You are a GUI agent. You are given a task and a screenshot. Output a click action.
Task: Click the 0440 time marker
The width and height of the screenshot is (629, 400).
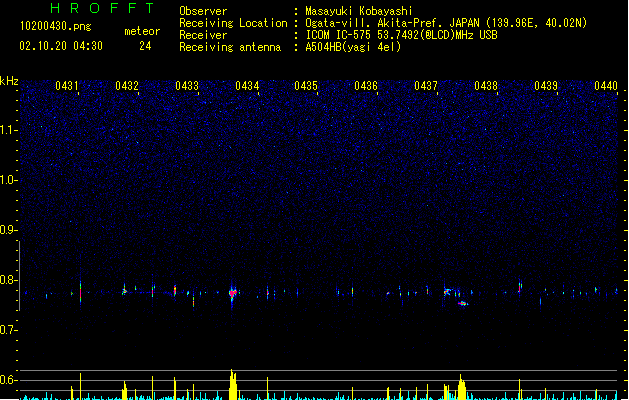606,86
